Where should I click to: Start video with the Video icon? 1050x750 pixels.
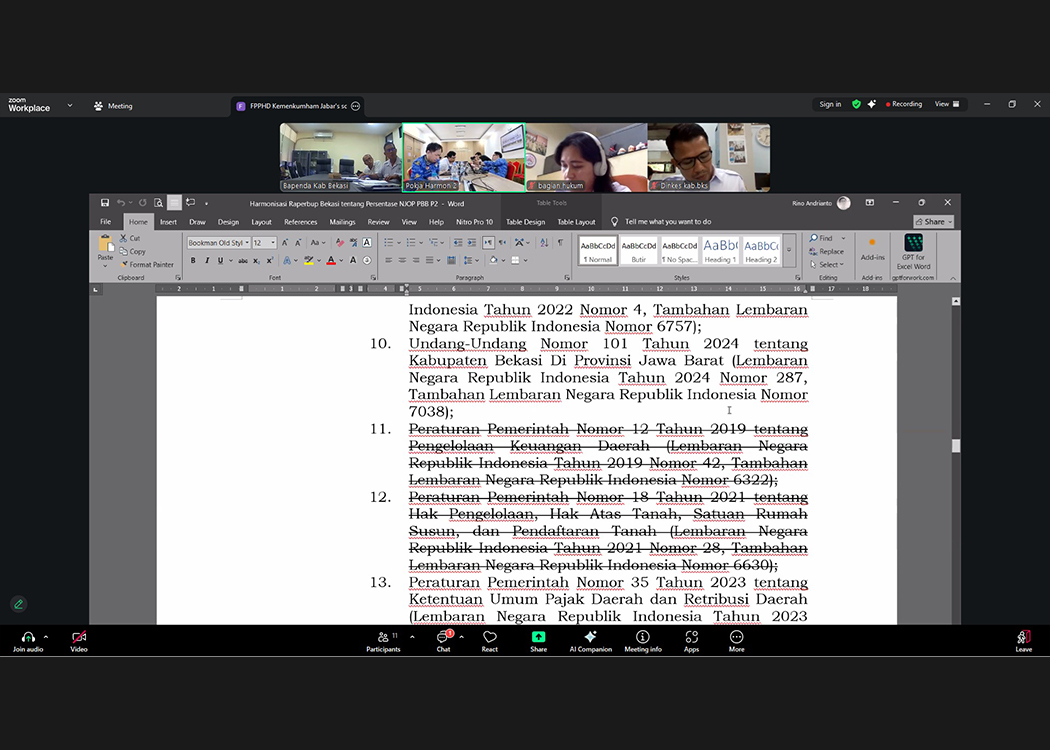click(79, 639)
